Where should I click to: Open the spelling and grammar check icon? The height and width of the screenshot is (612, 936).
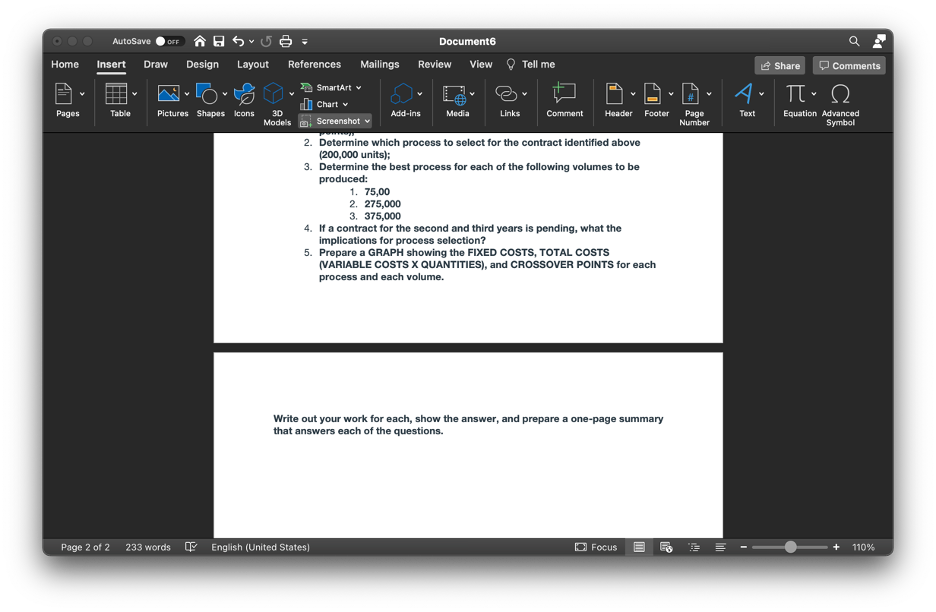coord(191,547)
